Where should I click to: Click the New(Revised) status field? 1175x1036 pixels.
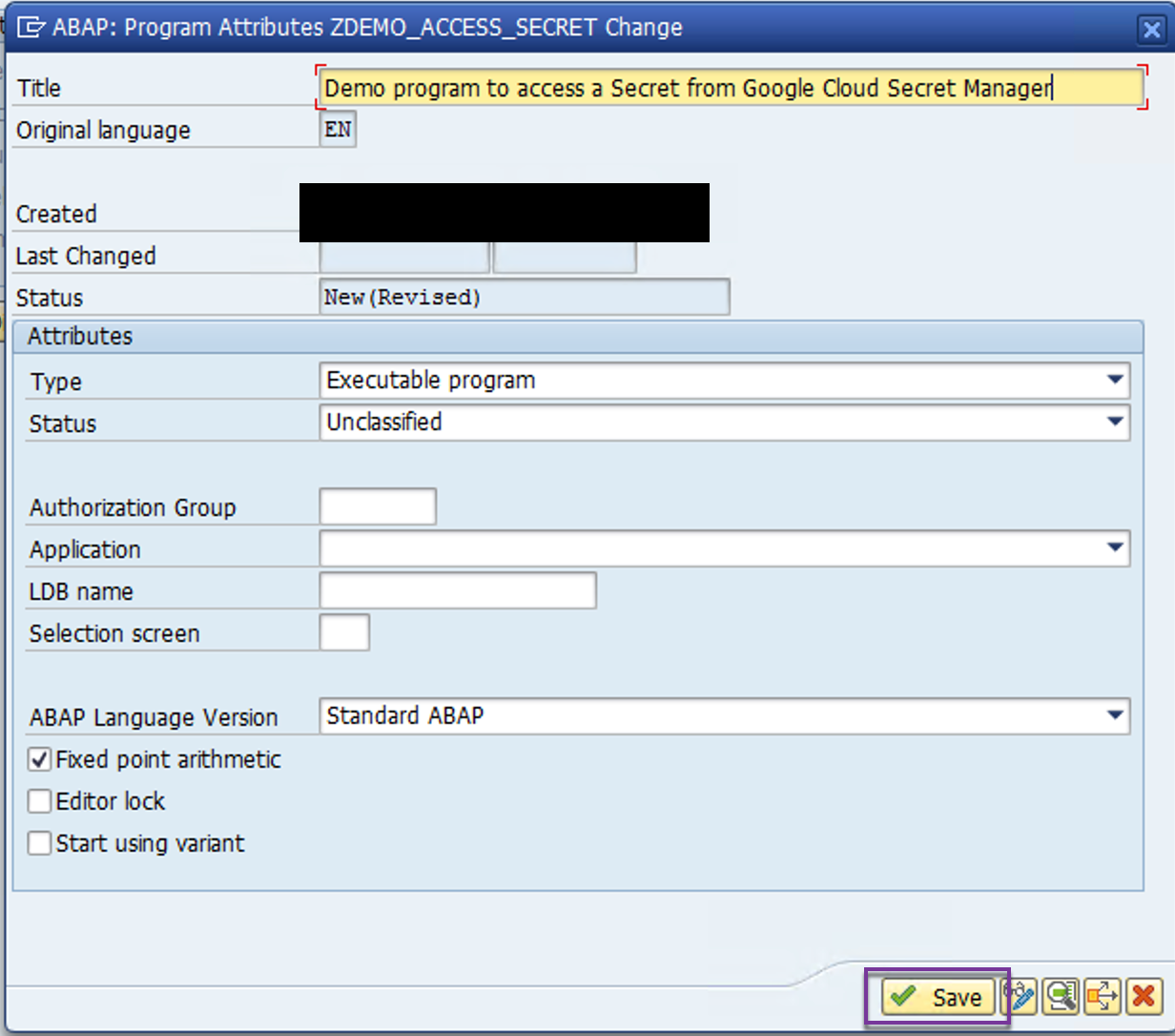click(526, 297)
